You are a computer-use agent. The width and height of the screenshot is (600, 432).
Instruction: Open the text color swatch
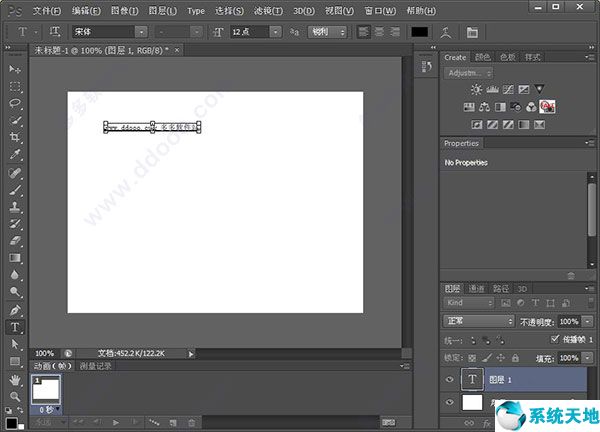[x=419, y=32]
